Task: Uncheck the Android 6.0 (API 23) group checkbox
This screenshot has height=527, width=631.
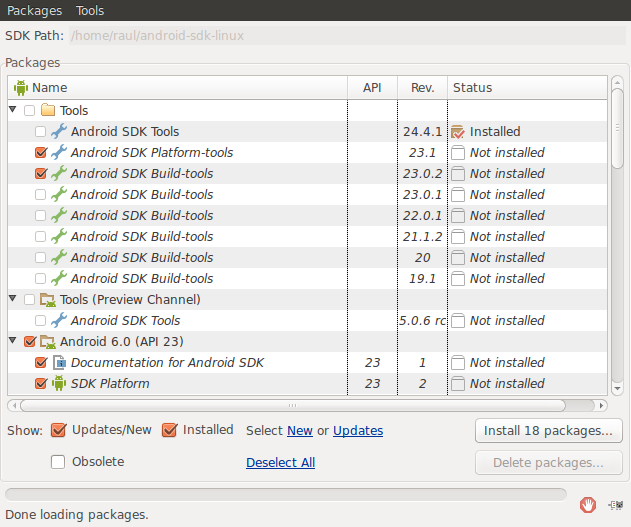Action: pyautogui.click(x=30, y=342)
